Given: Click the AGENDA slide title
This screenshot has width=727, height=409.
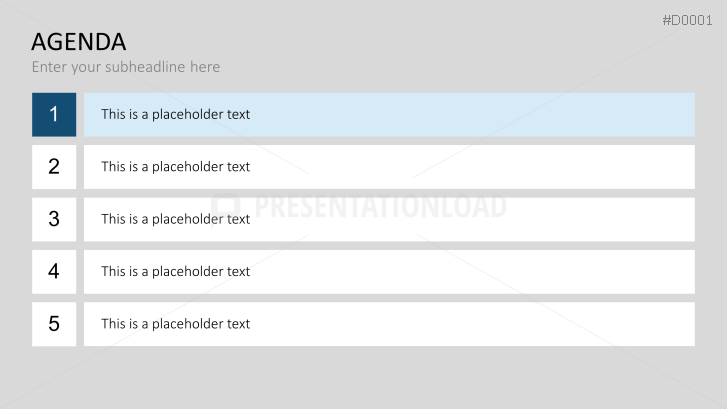Looking at the screenshot, I should (79, 42).
